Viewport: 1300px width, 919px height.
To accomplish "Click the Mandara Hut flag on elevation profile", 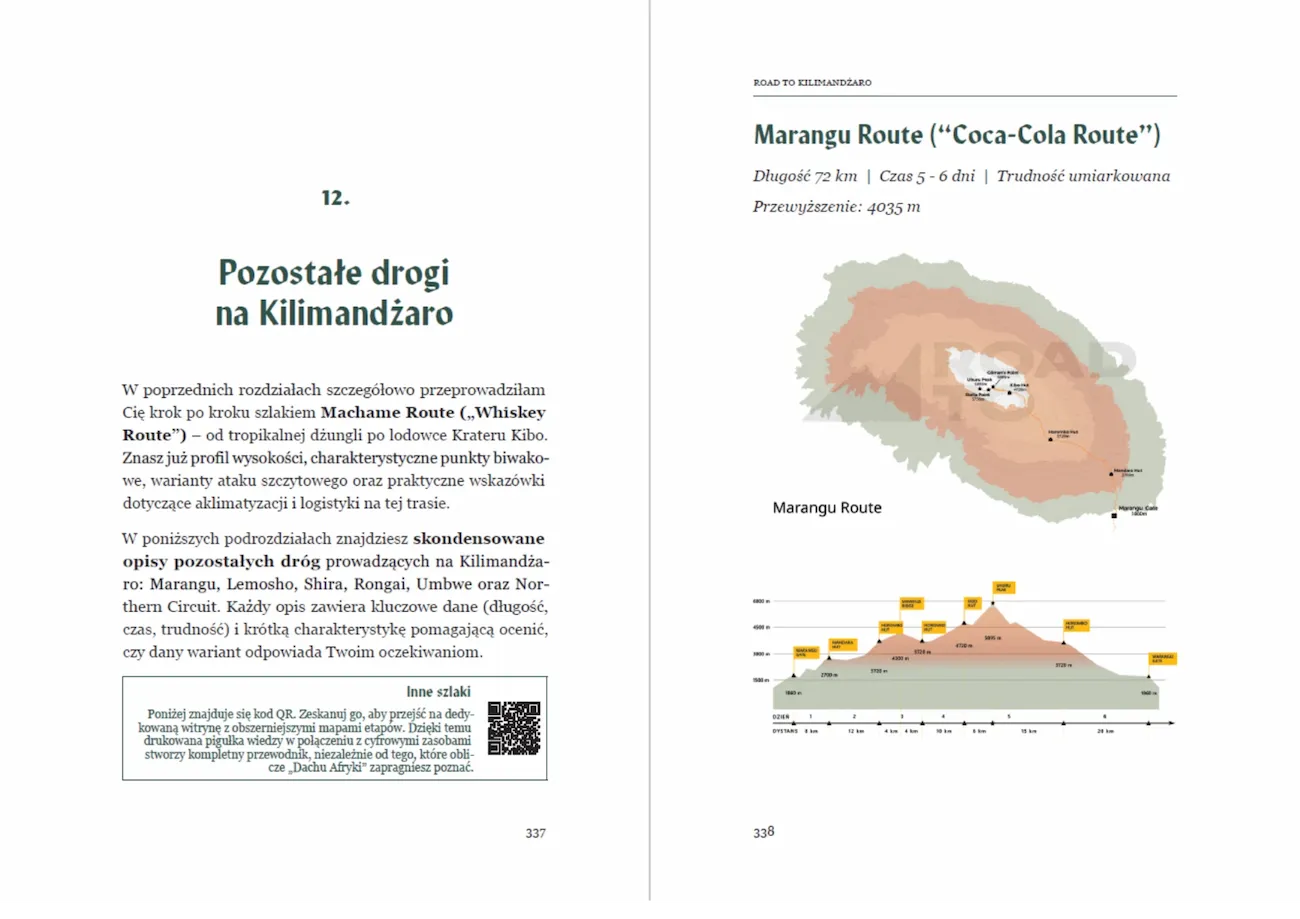I will click(843, 645).
